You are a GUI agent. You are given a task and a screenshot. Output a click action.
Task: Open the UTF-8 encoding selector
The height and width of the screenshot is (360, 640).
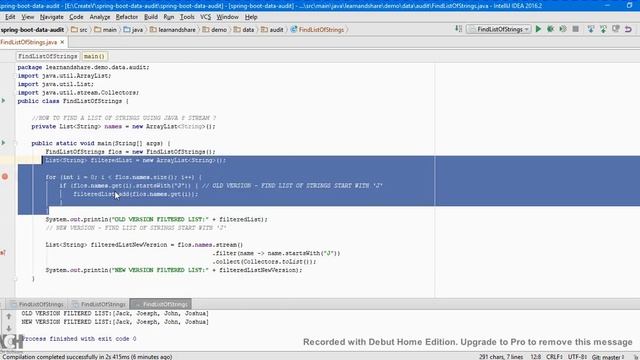click(577, 357)
